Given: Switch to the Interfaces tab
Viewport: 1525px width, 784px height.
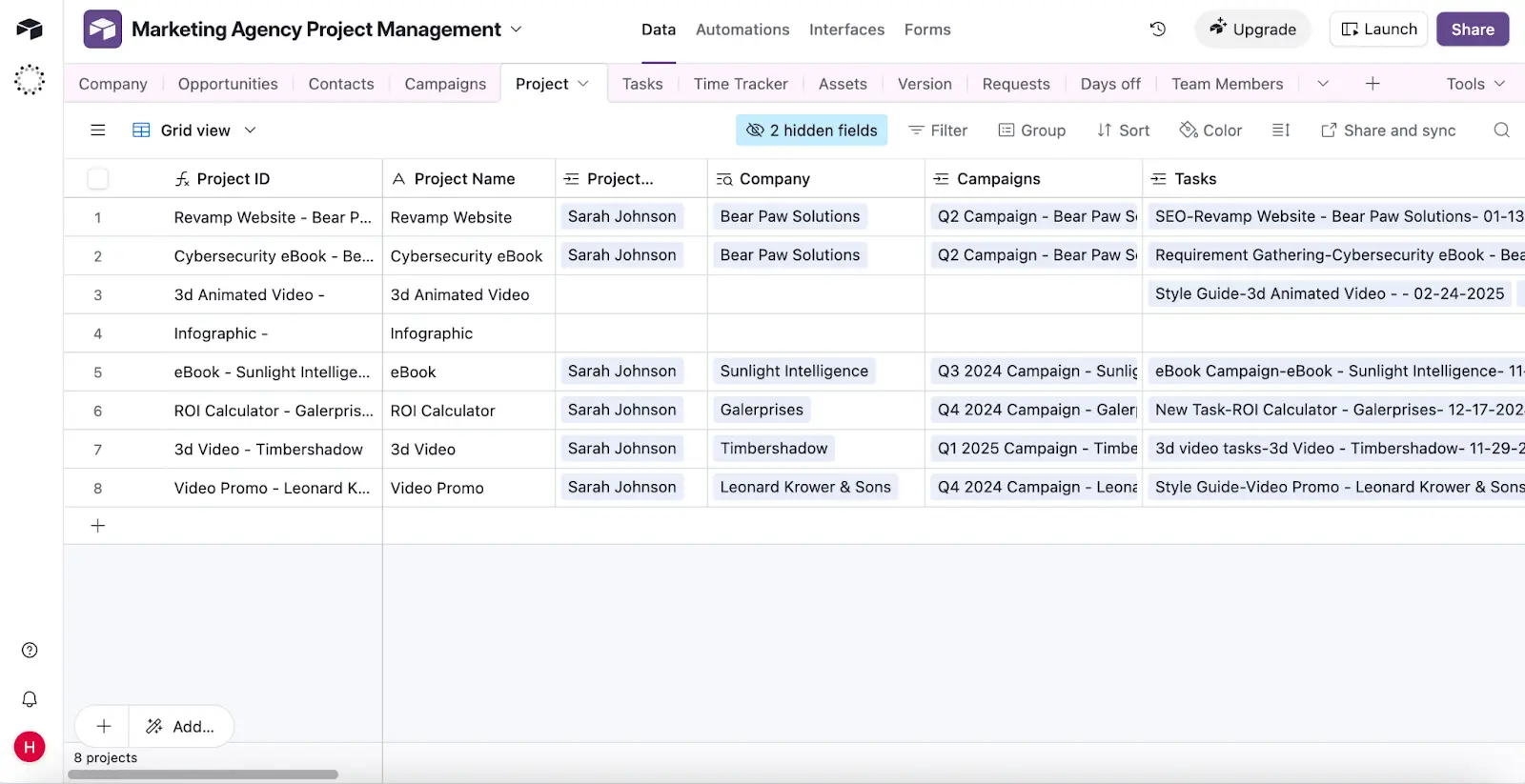Looking at the screenshot, I should click(x=846, y=30).
